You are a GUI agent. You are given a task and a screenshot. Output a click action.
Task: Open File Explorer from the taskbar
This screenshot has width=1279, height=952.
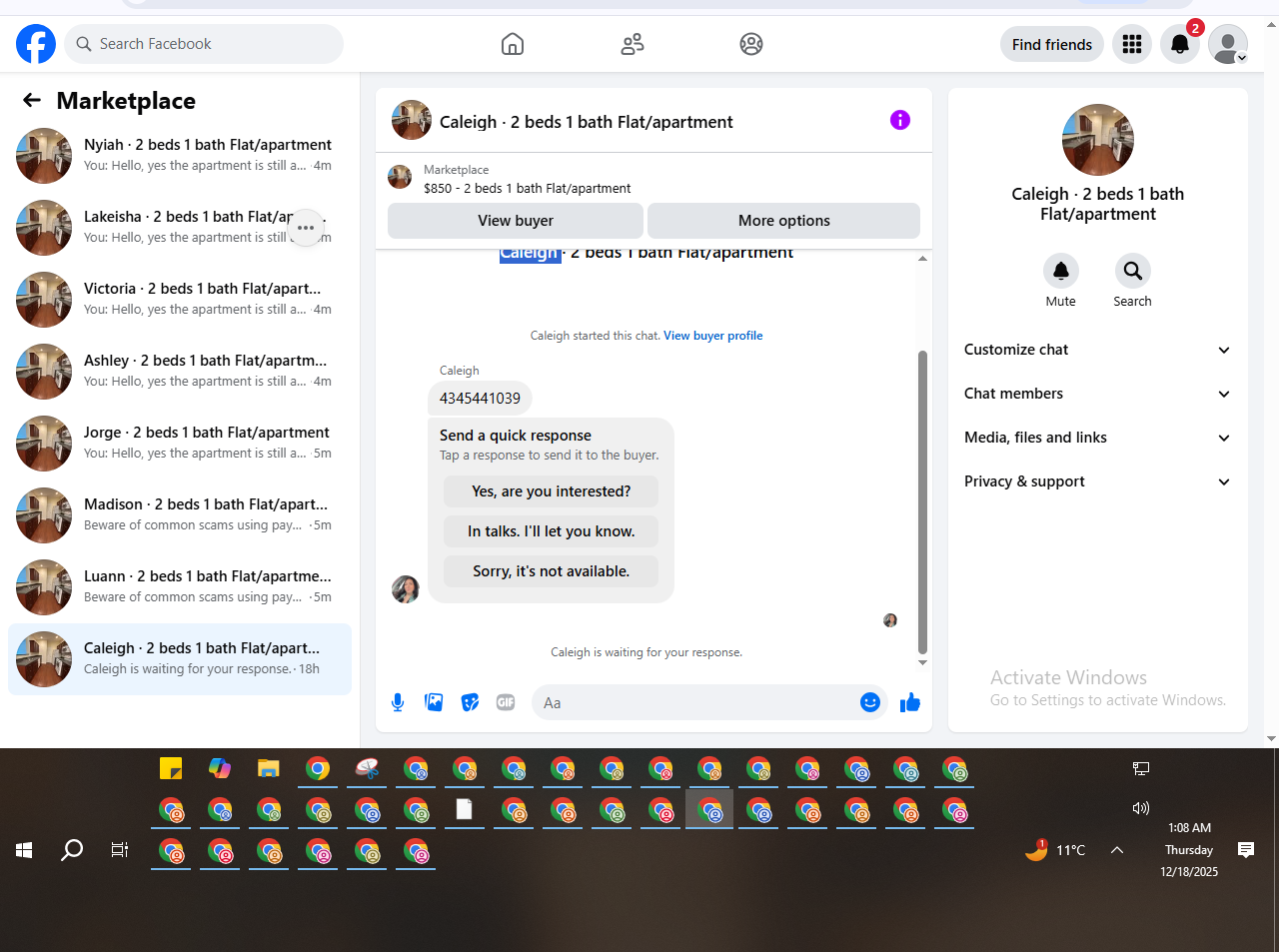[268, 768]
